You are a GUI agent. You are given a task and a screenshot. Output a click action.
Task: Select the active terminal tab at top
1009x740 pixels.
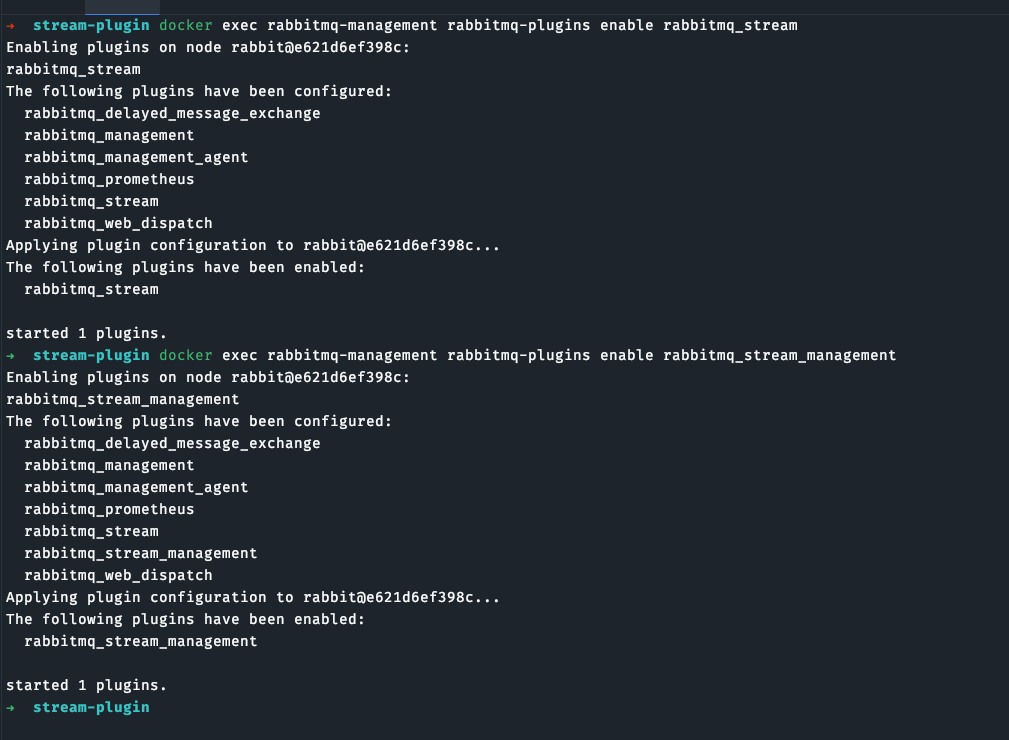coord(122,7)
